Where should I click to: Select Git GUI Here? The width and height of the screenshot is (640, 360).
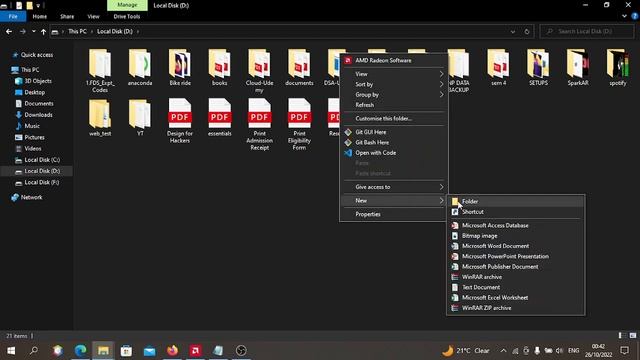(x=394, y=132)
